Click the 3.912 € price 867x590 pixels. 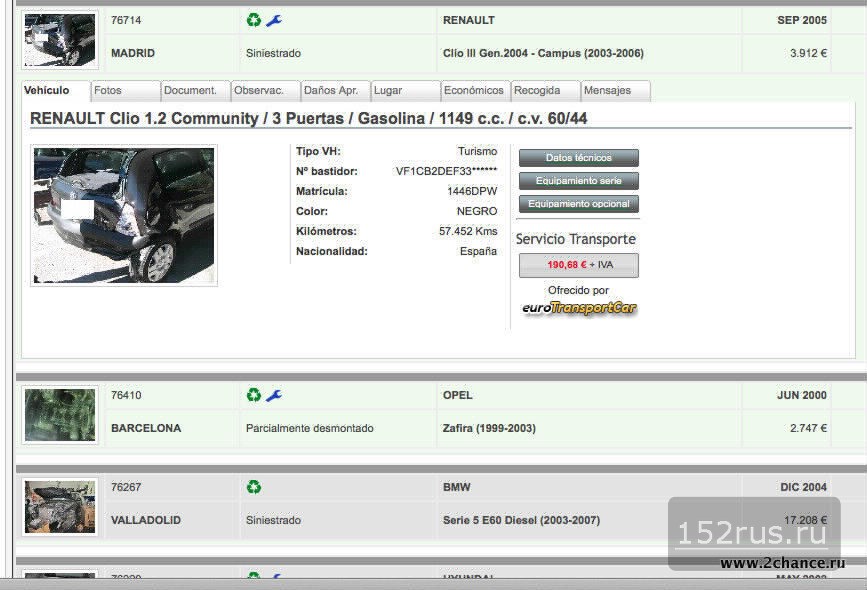tap(808, 53)
